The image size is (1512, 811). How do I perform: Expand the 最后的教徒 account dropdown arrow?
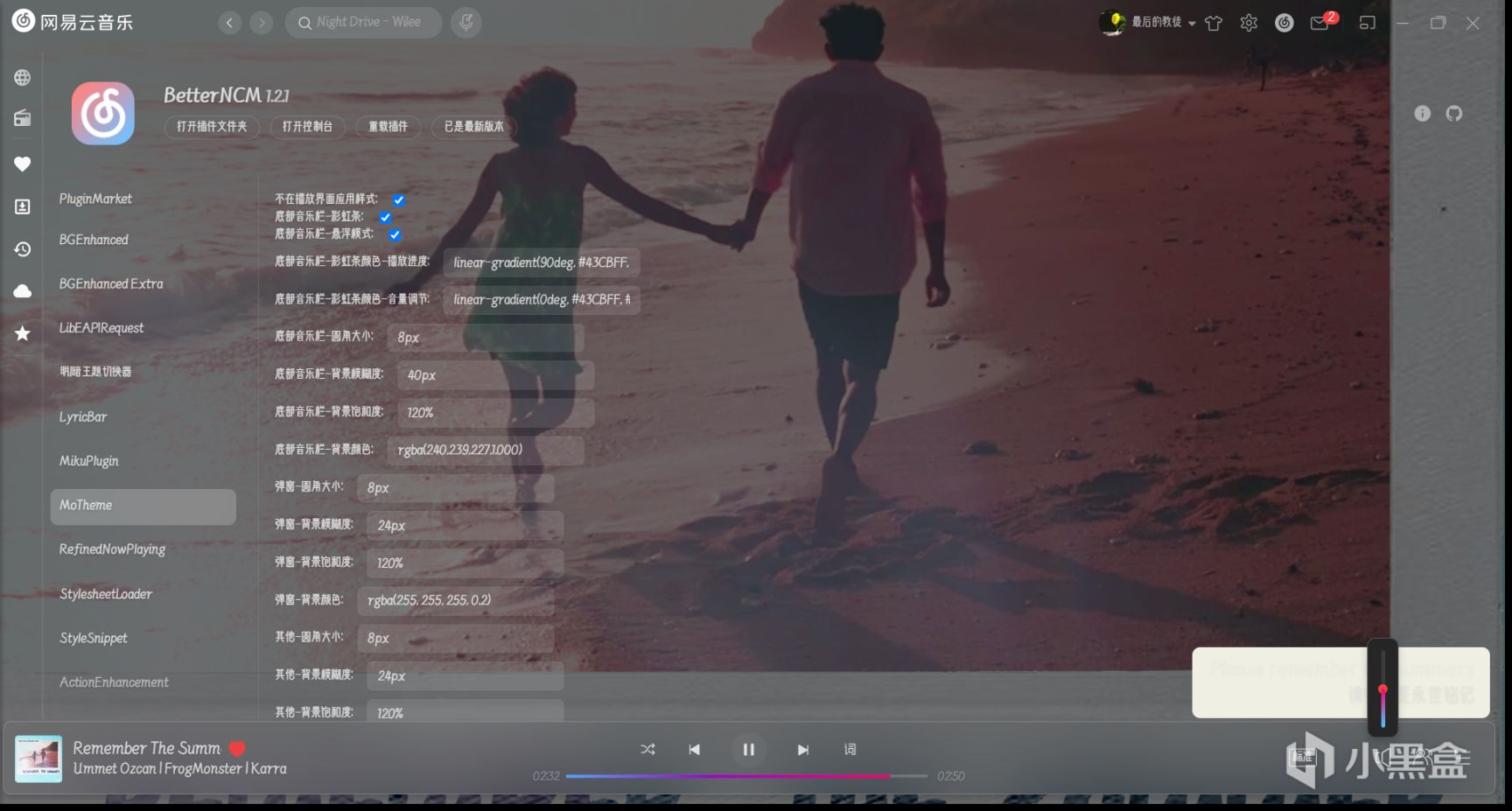pyautogui.click(x=1192, y=24)
